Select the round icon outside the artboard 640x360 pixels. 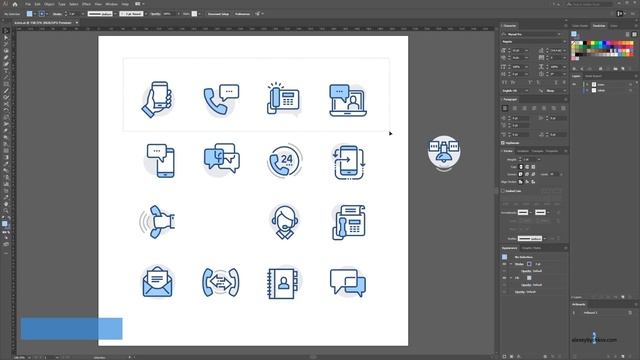point(444,153)
